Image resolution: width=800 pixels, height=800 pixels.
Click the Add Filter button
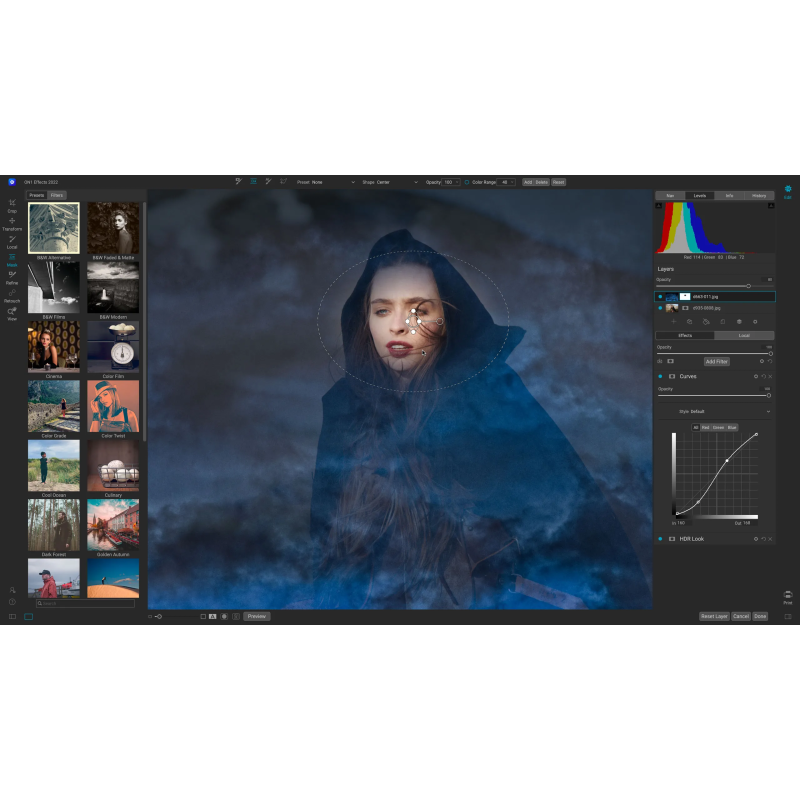pyautogui.click(x=716, y=361)
